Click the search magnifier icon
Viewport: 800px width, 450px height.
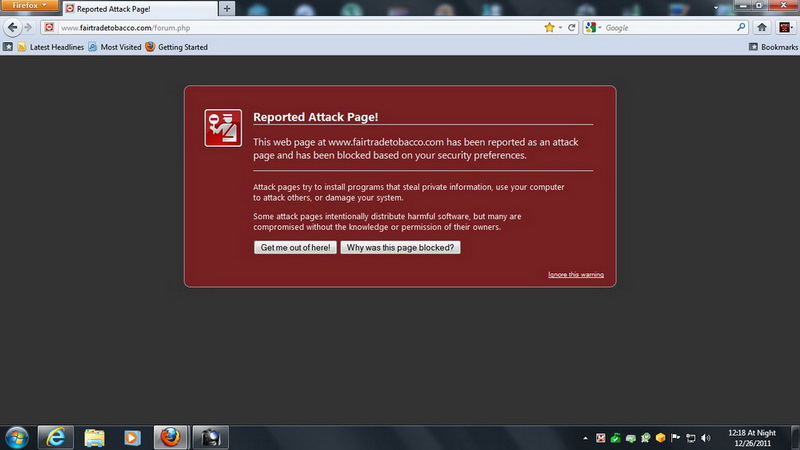click(x=741, y=27)
